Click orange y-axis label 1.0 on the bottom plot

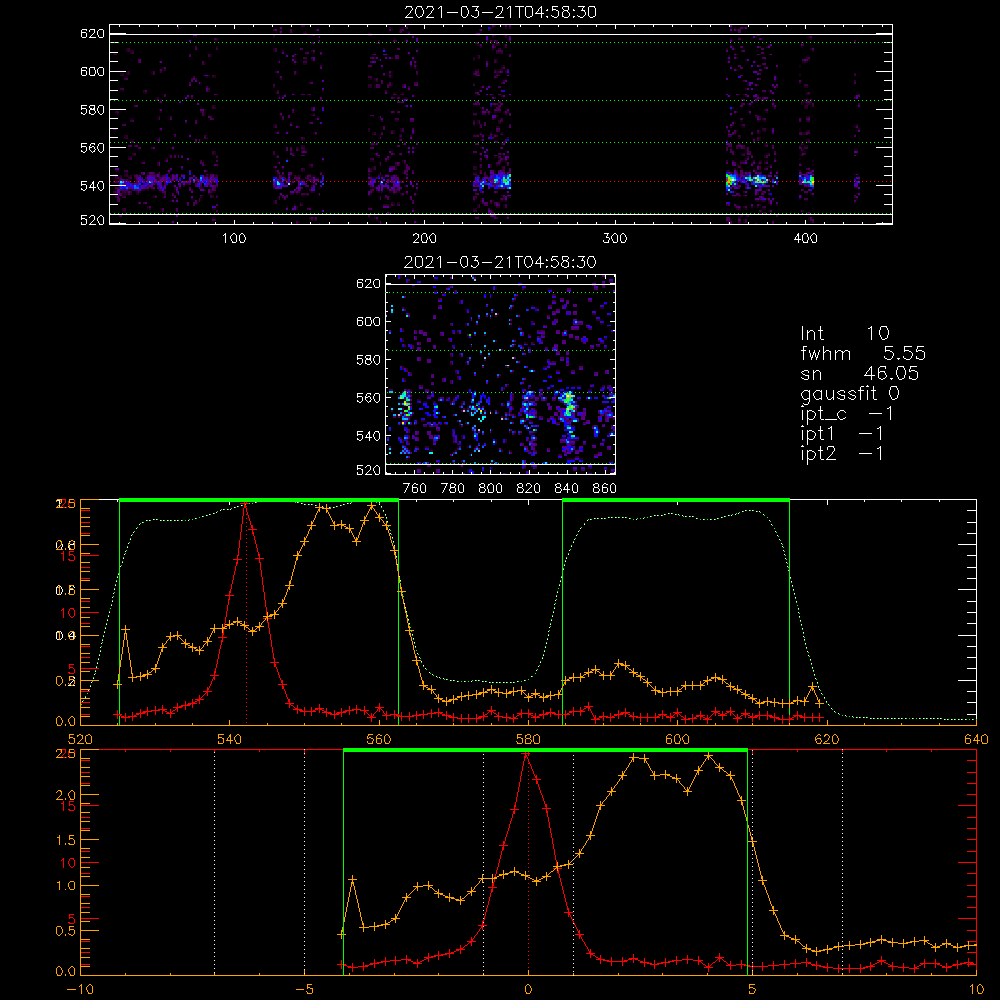click(66, 885)
